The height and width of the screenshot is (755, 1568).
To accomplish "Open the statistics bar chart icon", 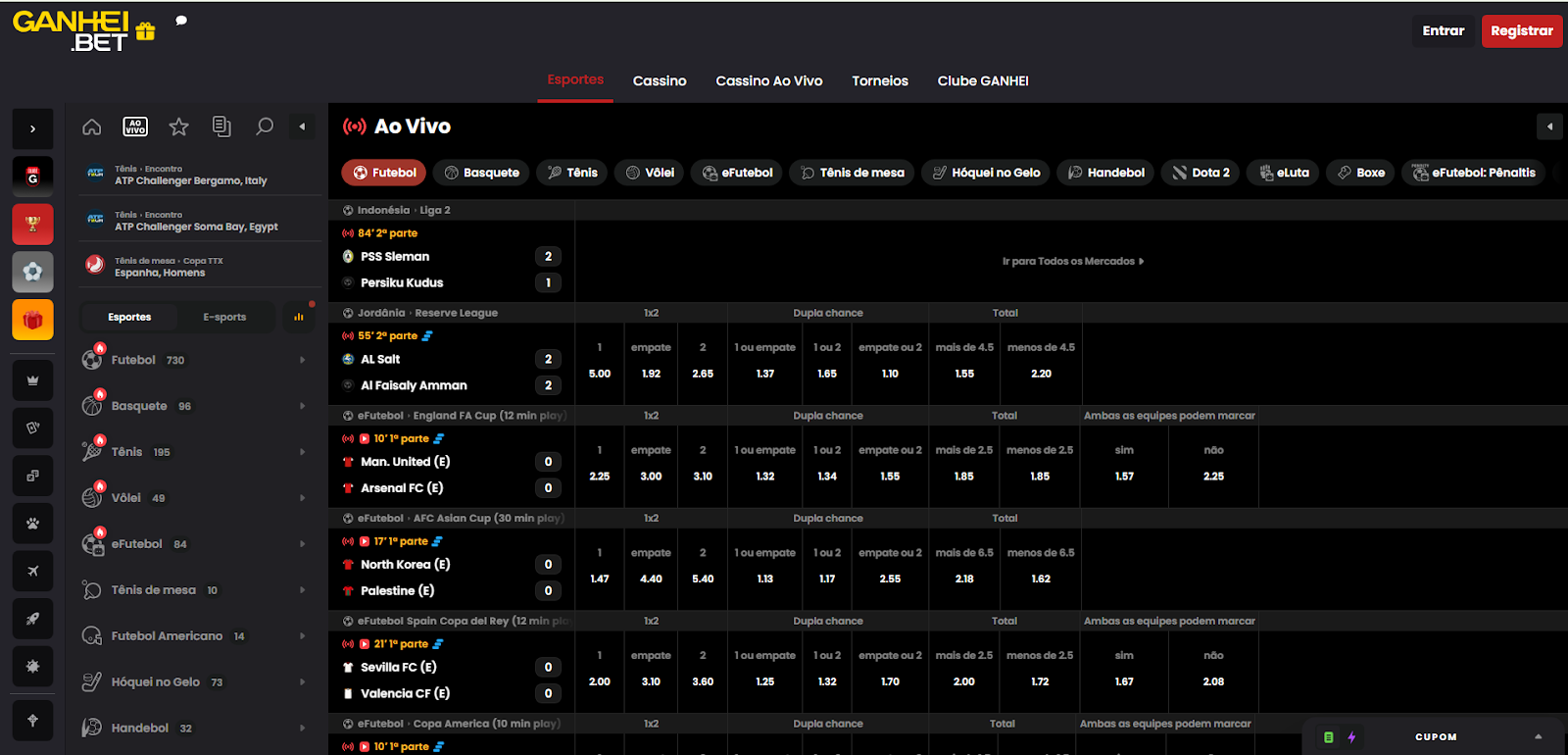I will 299,317.
